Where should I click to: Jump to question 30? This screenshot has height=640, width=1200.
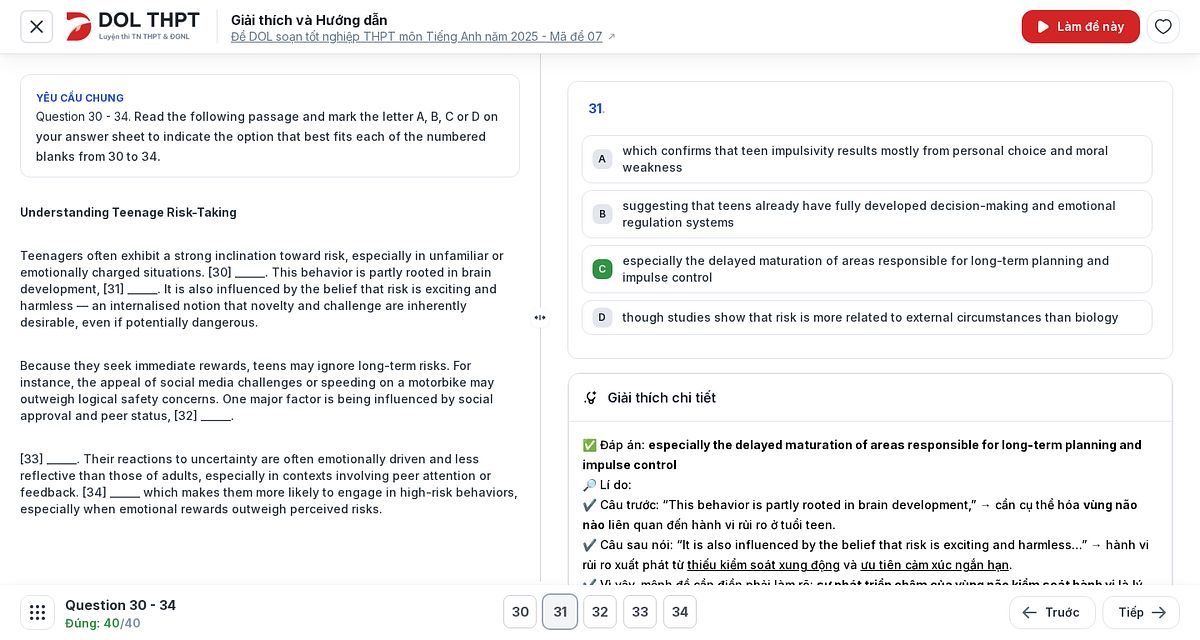520,612
